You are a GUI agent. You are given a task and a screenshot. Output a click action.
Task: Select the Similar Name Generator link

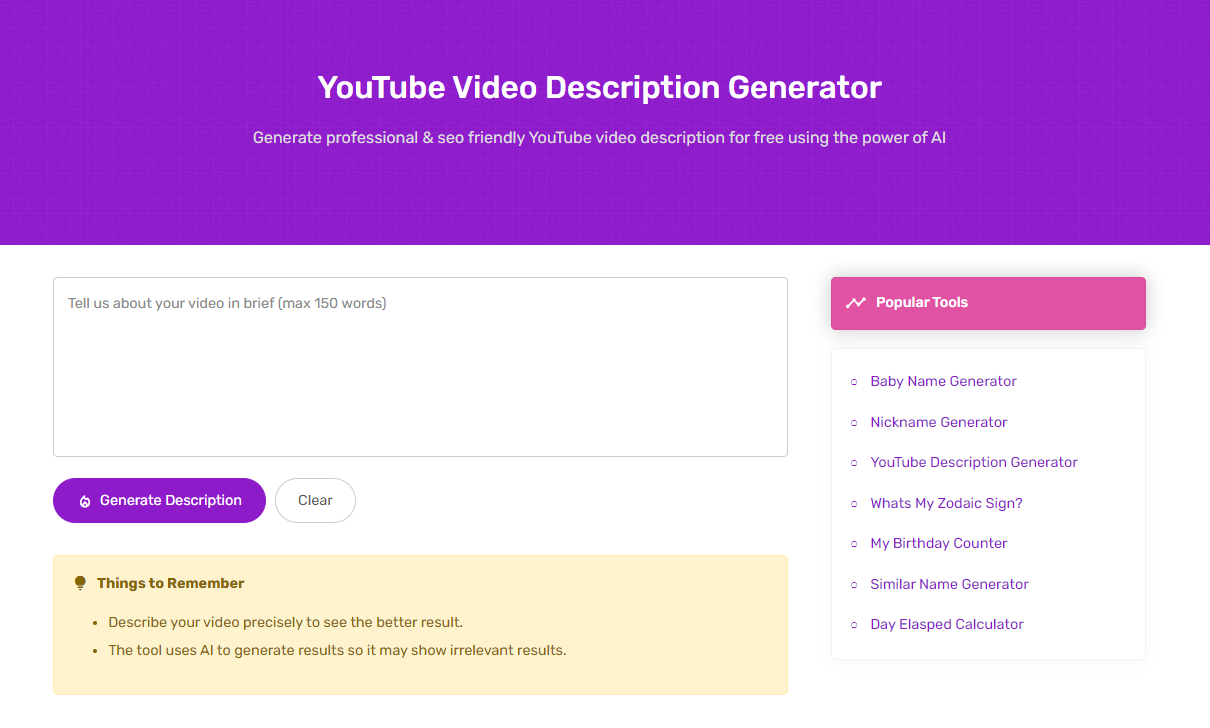coord(949,584)
